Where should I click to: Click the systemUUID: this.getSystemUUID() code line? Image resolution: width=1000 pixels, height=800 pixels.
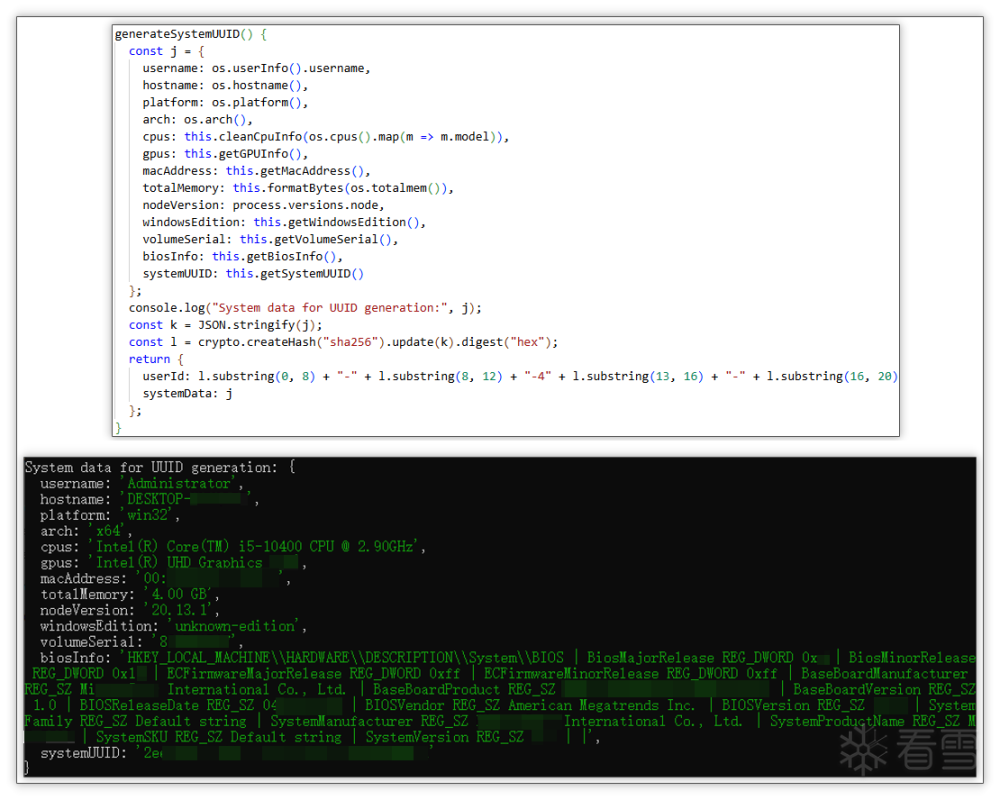253,274
